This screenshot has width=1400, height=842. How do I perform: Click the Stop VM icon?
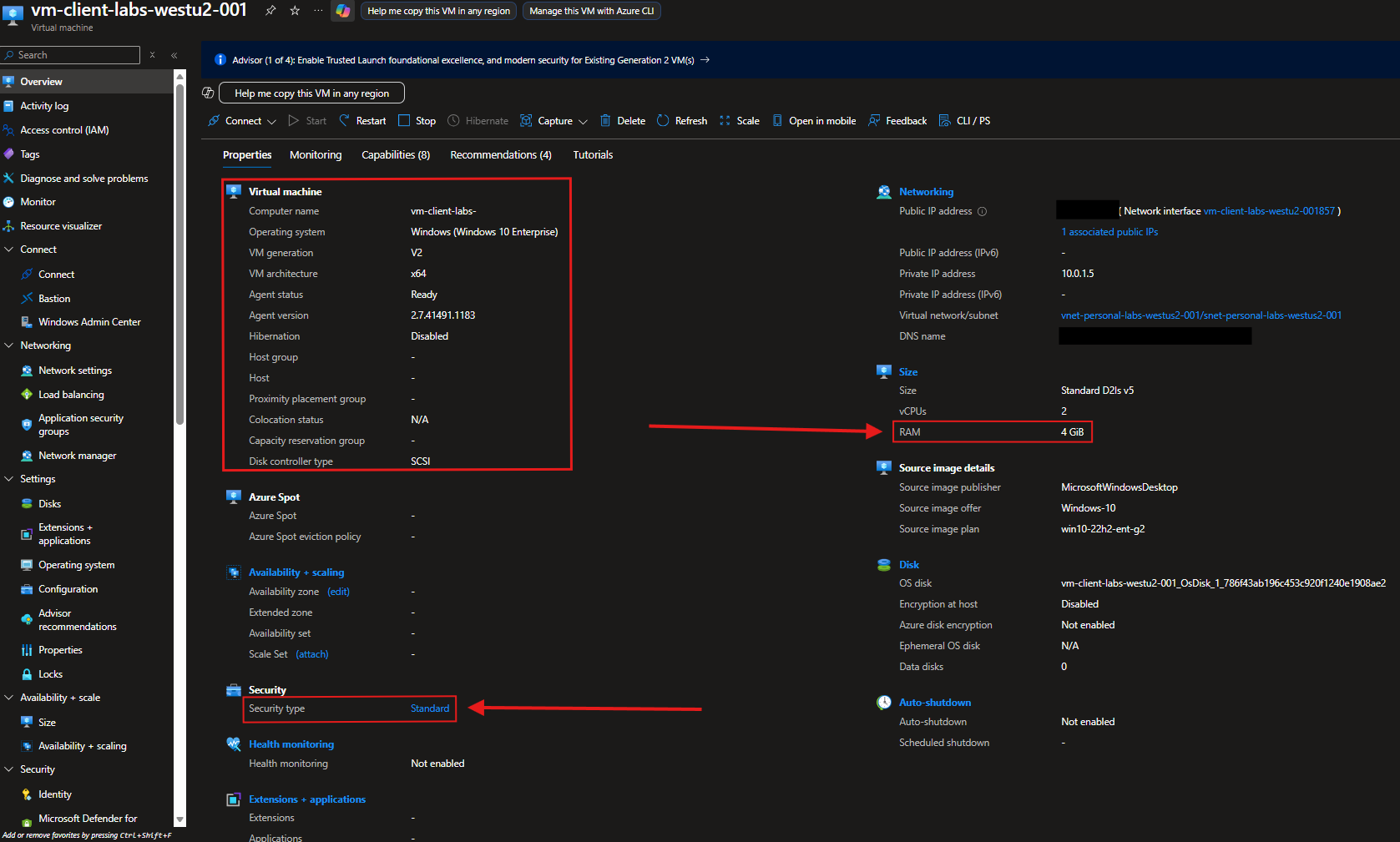pyautogui.click(x=404, y=121)
